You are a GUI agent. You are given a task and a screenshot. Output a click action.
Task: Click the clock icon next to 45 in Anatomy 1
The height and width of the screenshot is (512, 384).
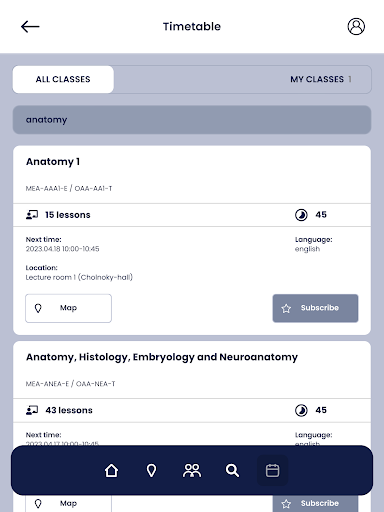pyautogui.click(x=301, y=215)
